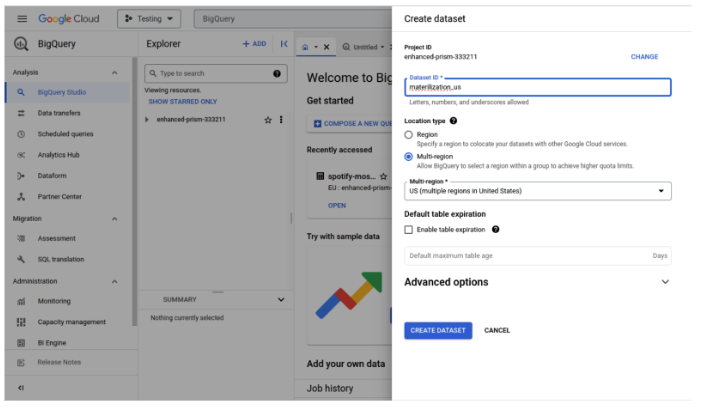The image size is (702, 407).
Task: Open the Multi-region dropdown
Action: pos(538,191)
